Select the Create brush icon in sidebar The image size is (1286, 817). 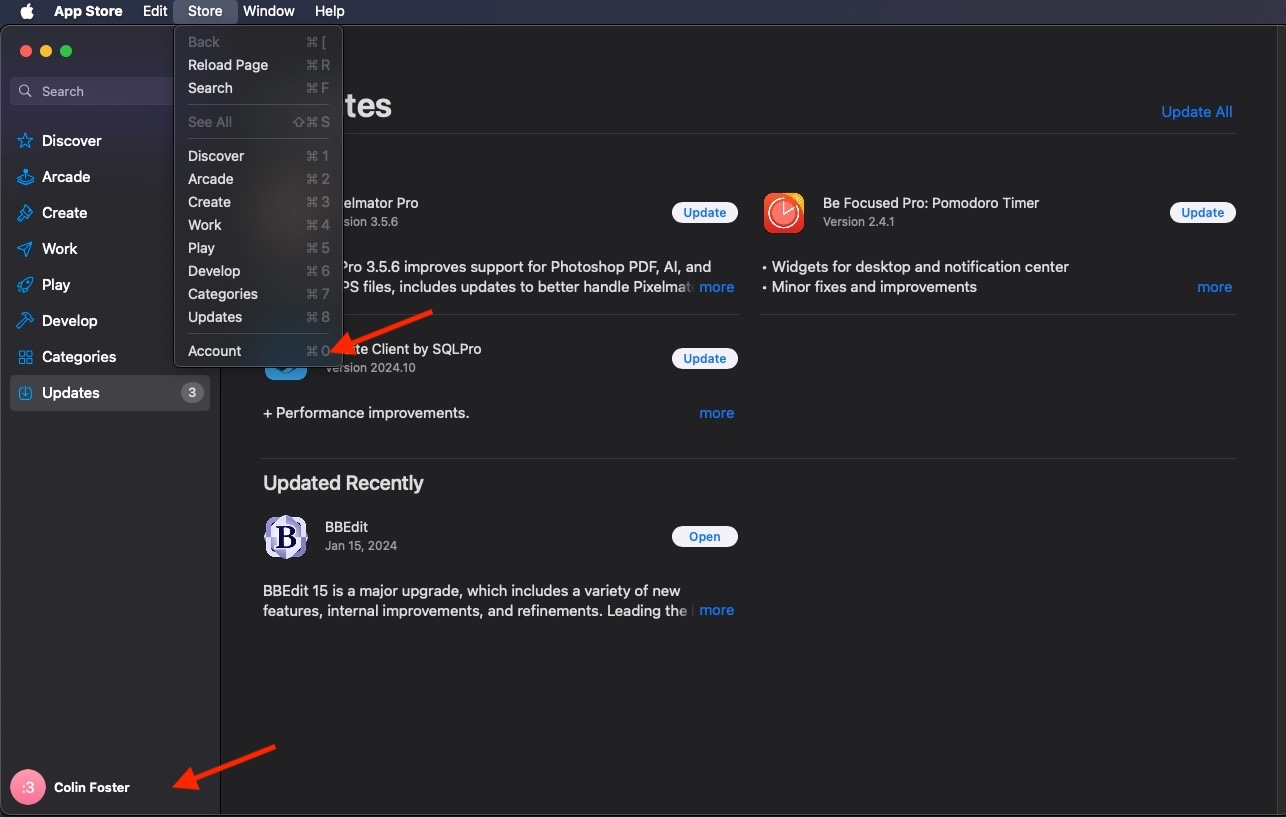click(x=25, y=213)
